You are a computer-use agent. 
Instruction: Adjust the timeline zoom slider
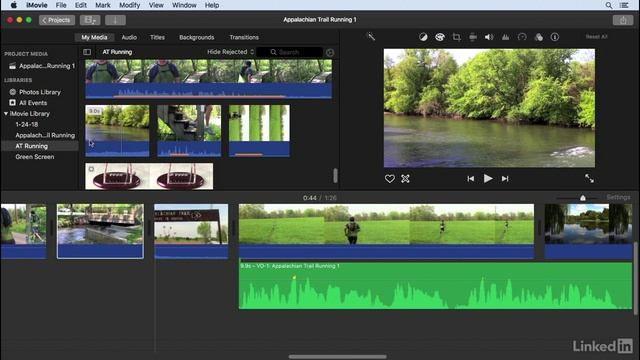[x=582, y=198]
